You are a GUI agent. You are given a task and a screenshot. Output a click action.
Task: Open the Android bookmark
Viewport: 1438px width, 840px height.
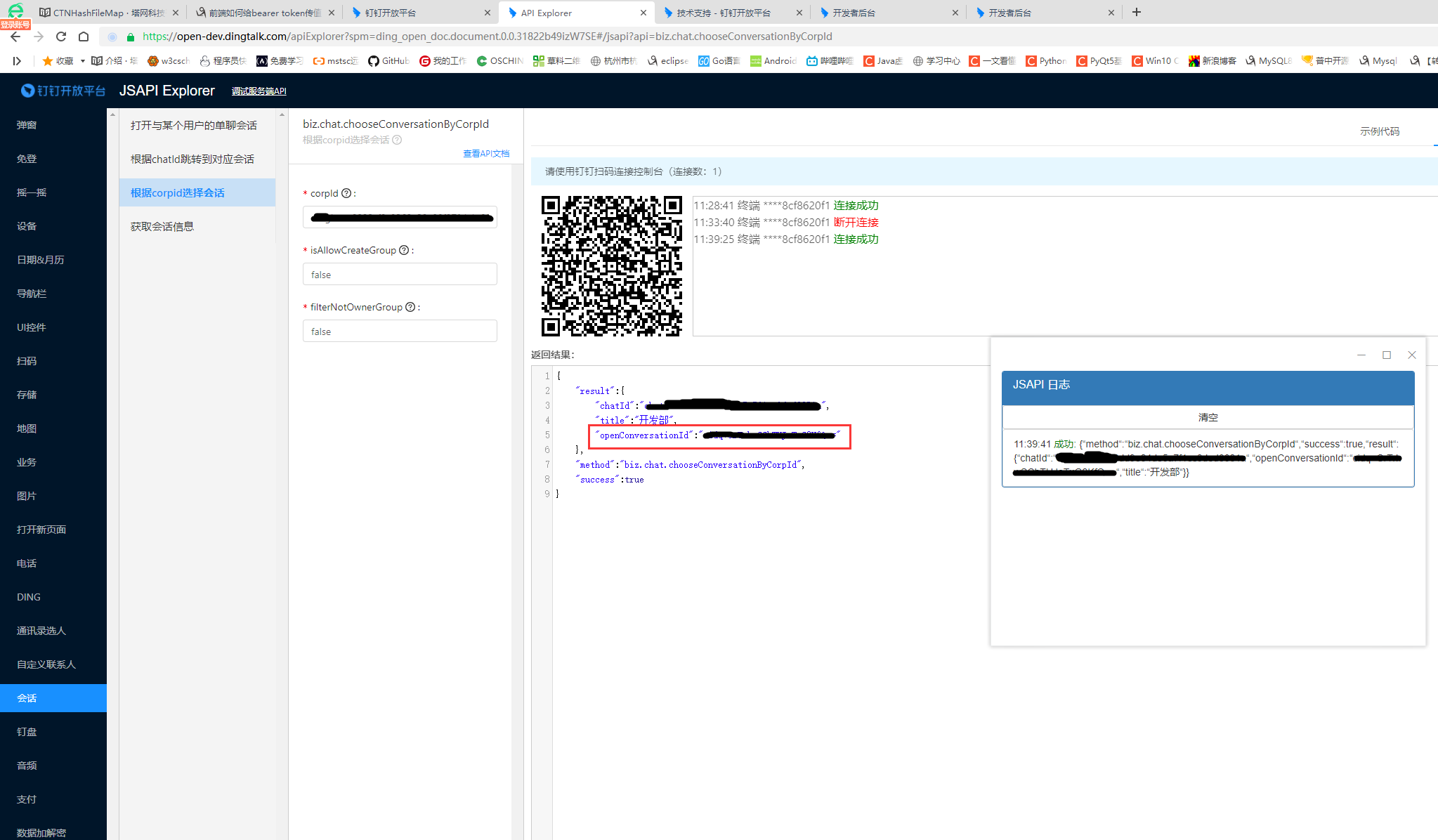click(773, 61)
